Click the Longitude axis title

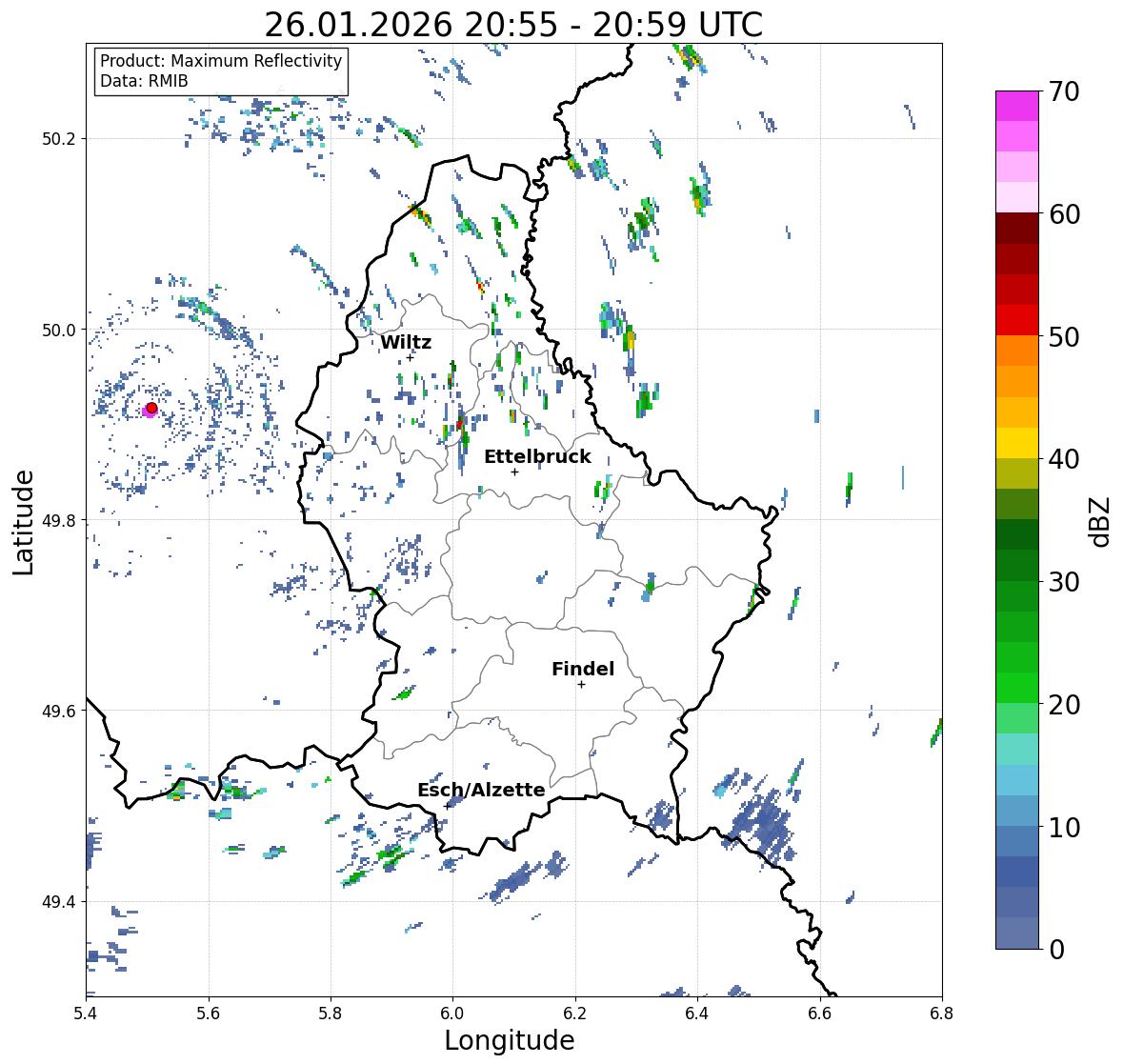(x=510, y=1040)
